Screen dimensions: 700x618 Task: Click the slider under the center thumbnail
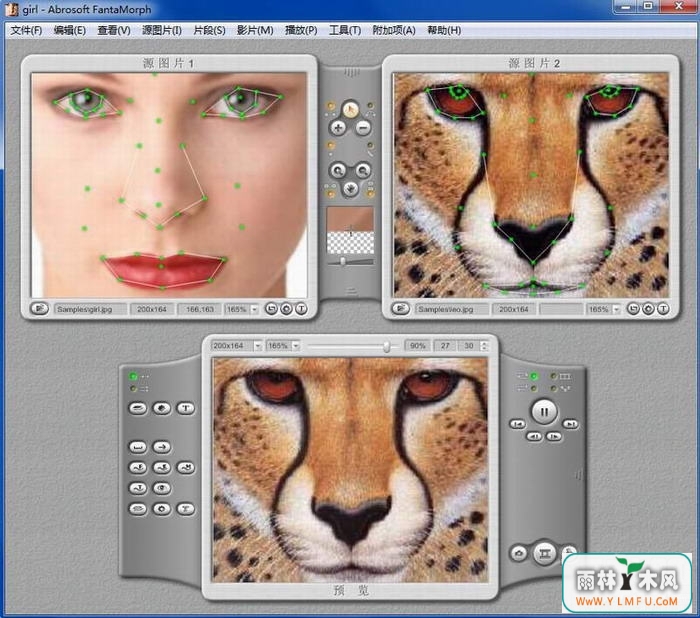350,261
